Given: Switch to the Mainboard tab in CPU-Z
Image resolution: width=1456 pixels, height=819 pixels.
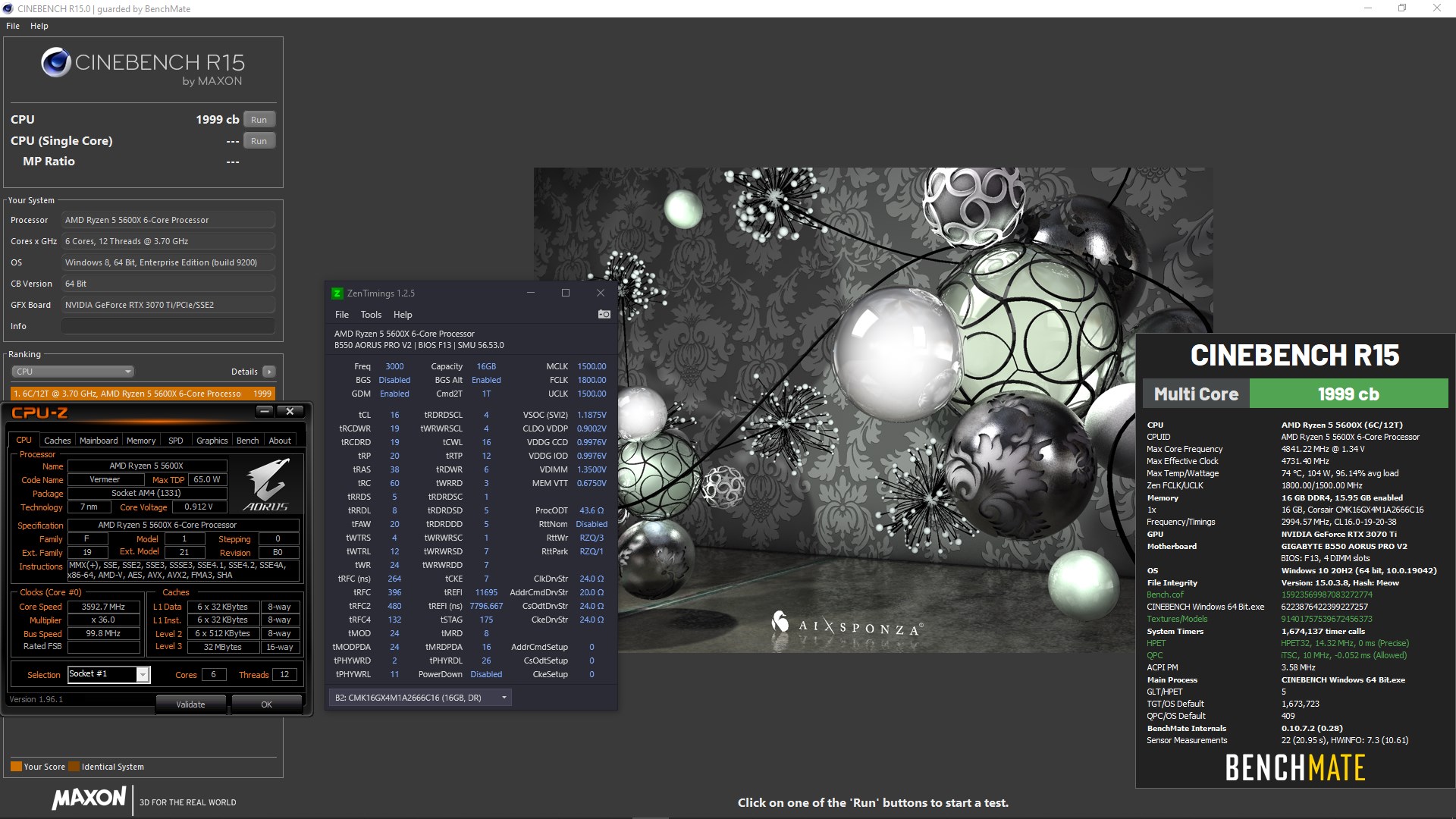Looking at the screenshot, I should (x=99, y=441).
